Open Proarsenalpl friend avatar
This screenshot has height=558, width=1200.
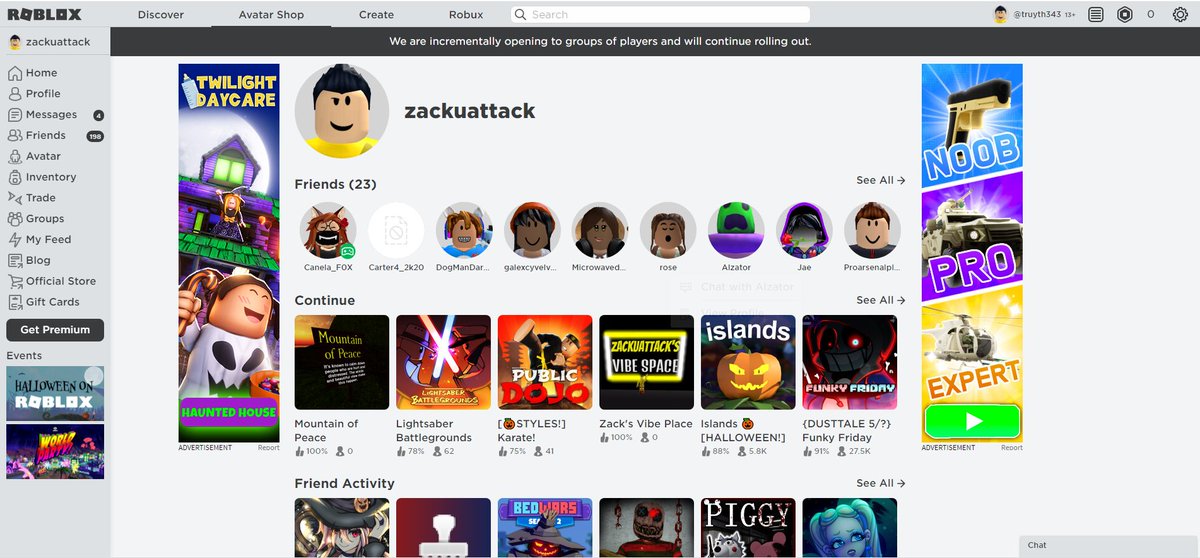coord(872,231)
